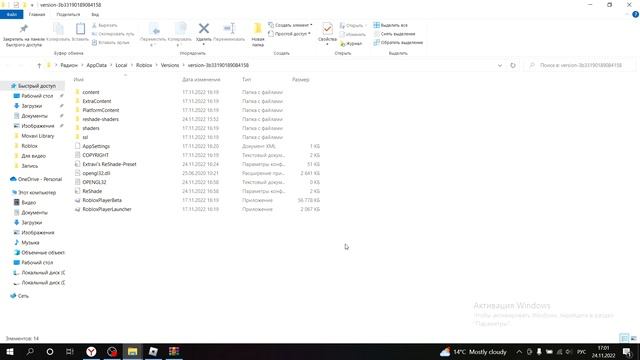The width and height of the screenshot is (640, 360).
Task: Switch to the Поделиться (Share) ribbon tab
Action: [68, 14]
